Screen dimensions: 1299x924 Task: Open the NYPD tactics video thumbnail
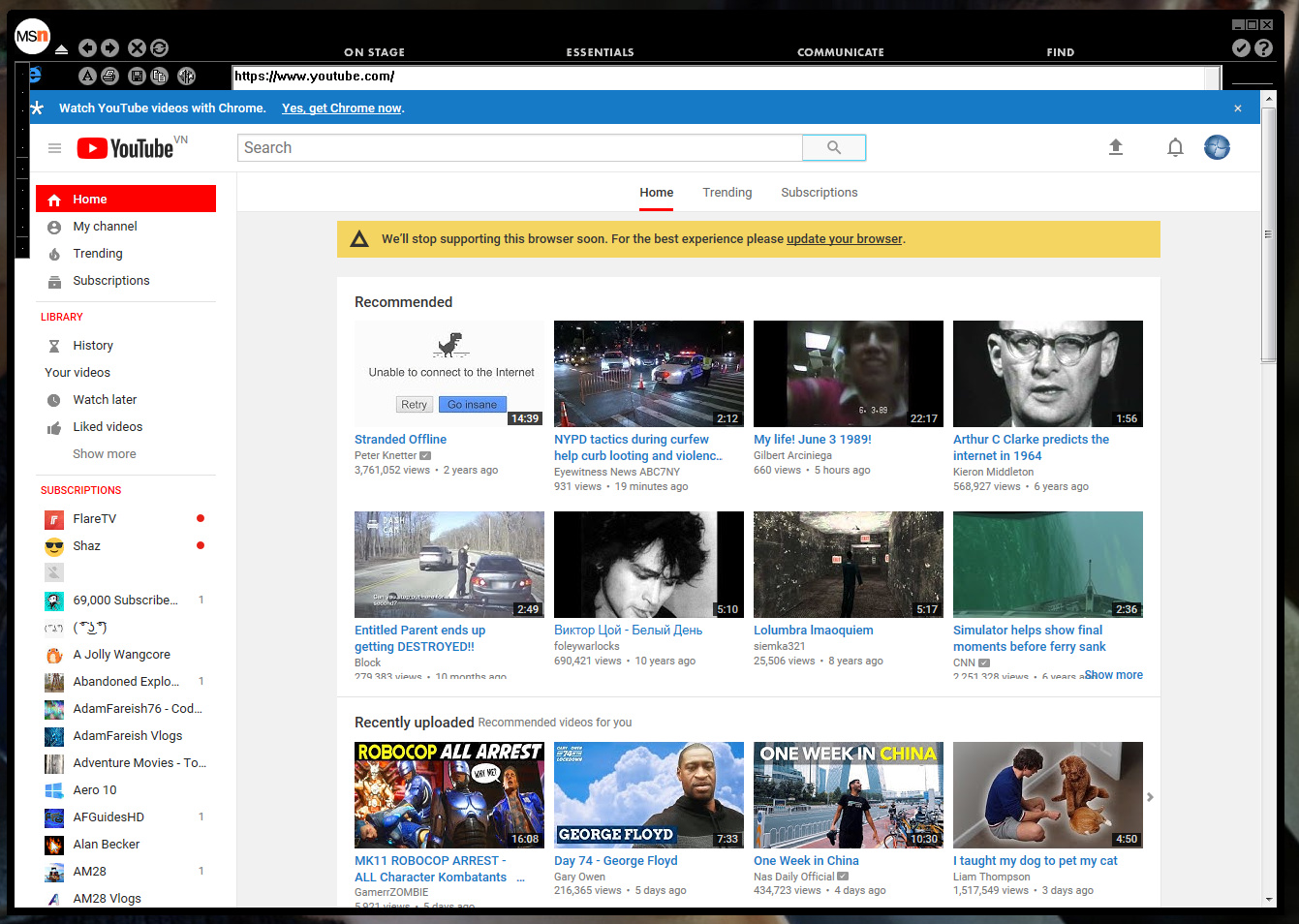pyautogui.click(x=649, y=374)
